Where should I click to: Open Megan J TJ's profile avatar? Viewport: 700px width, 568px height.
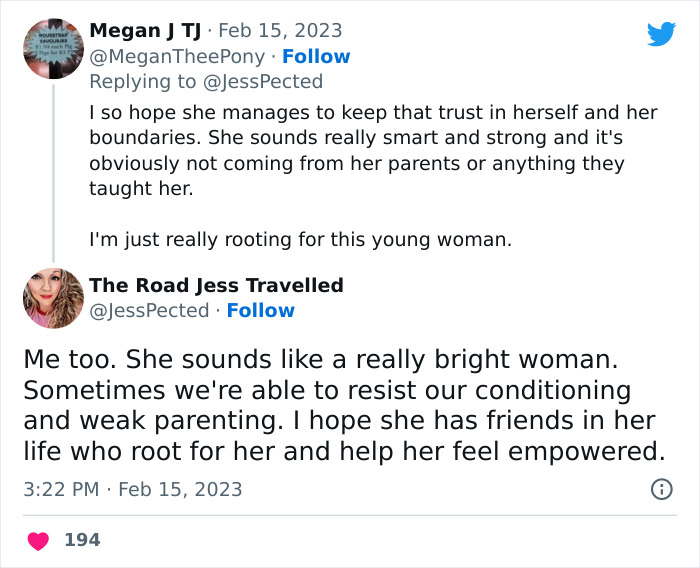53,48
